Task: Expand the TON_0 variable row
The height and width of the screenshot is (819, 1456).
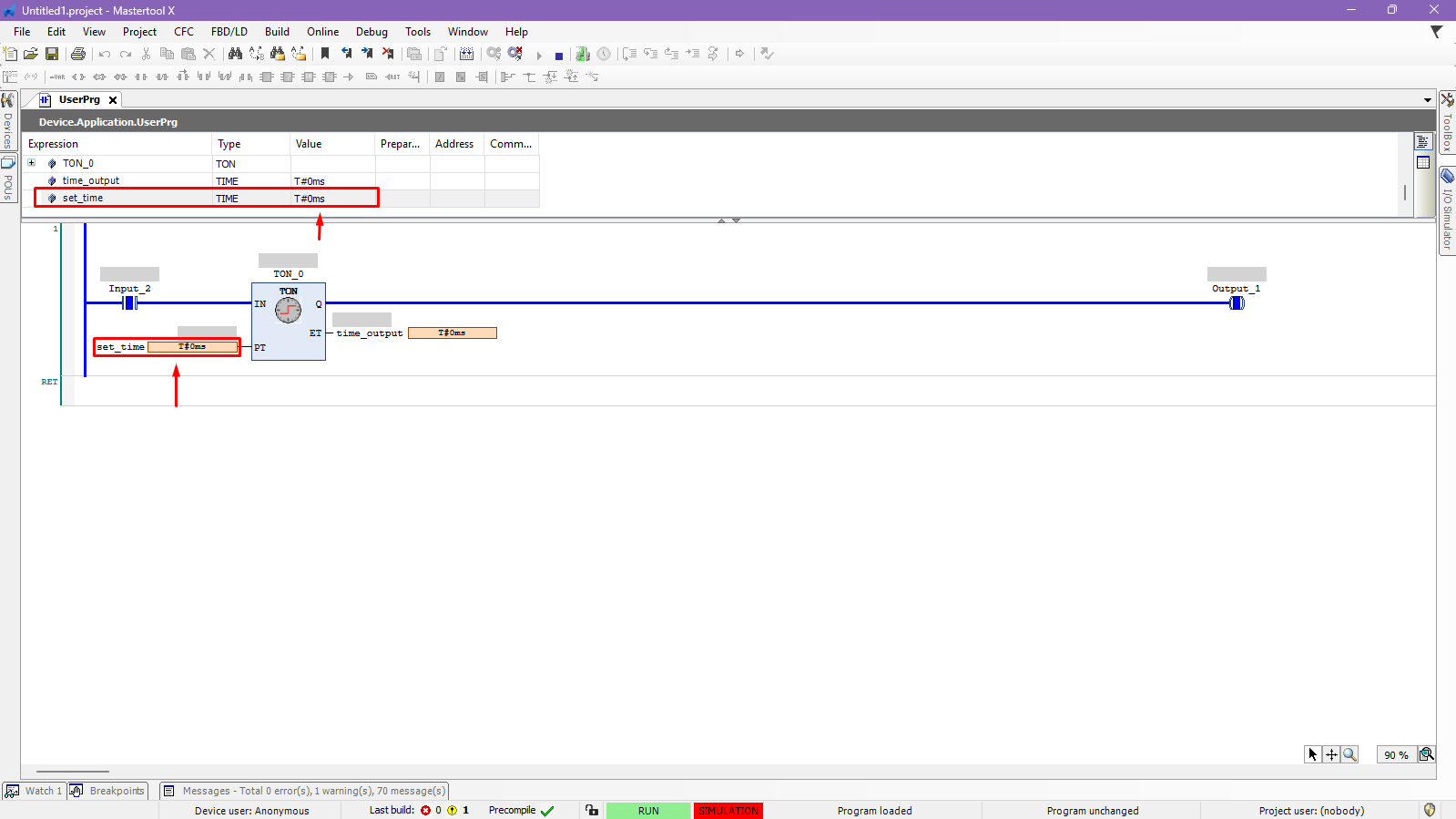Action: (32, 163)
